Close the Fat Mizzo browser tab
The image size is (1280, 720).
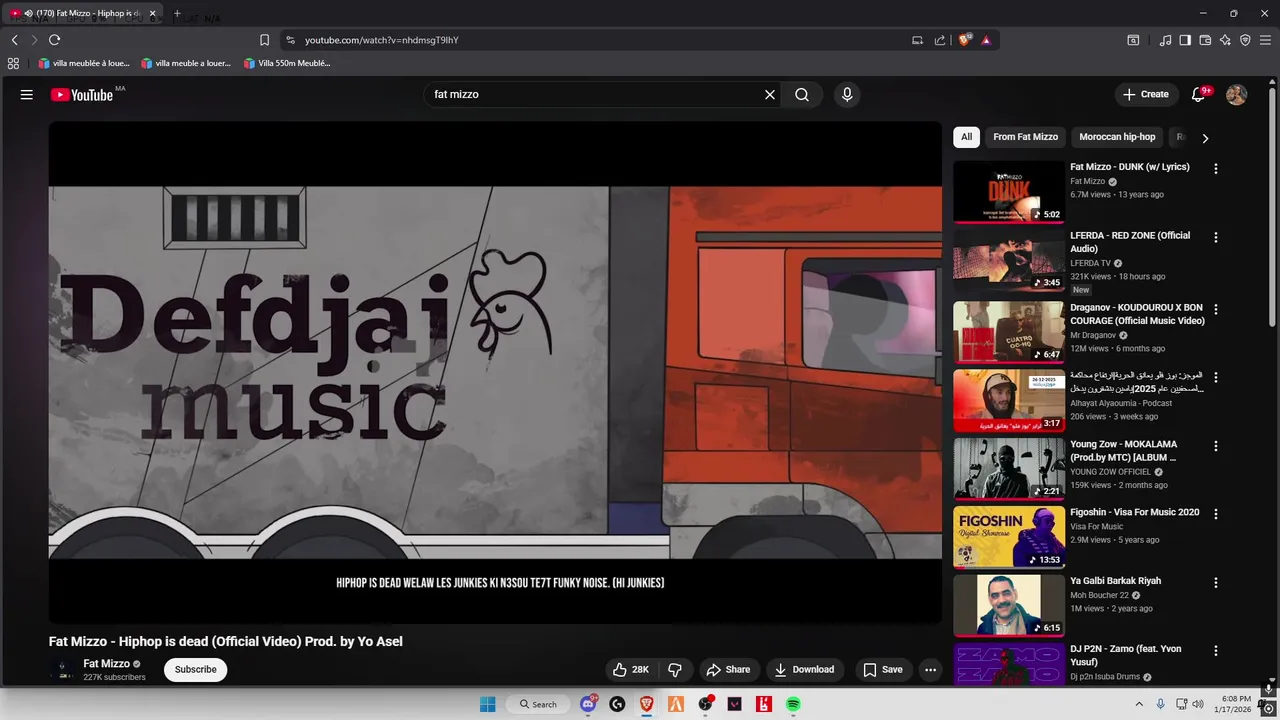tap(153, 14)
